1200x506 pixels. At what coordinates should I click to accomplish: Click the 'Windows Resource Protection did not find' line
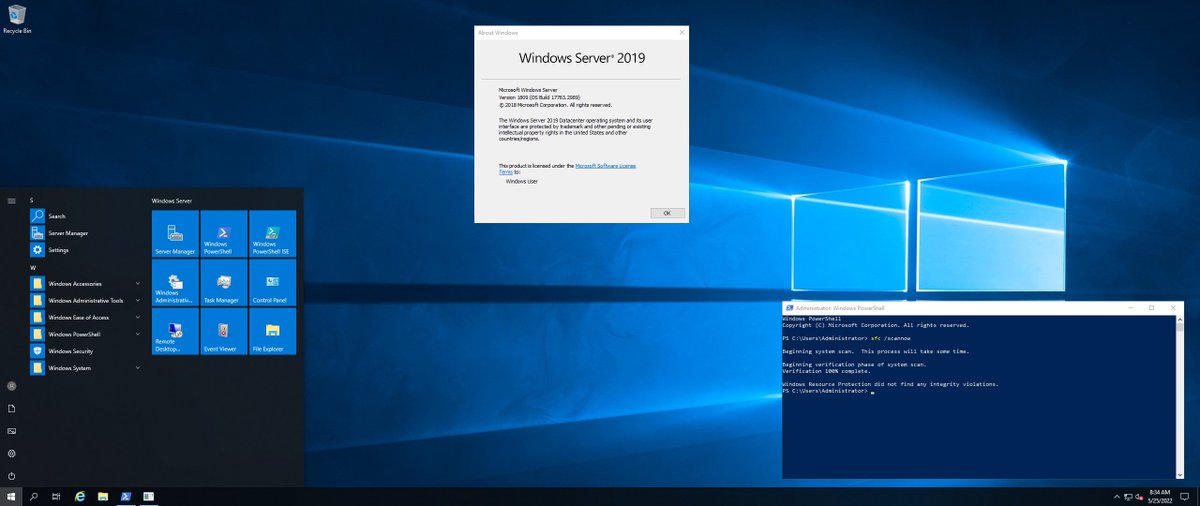coord(890,384)
